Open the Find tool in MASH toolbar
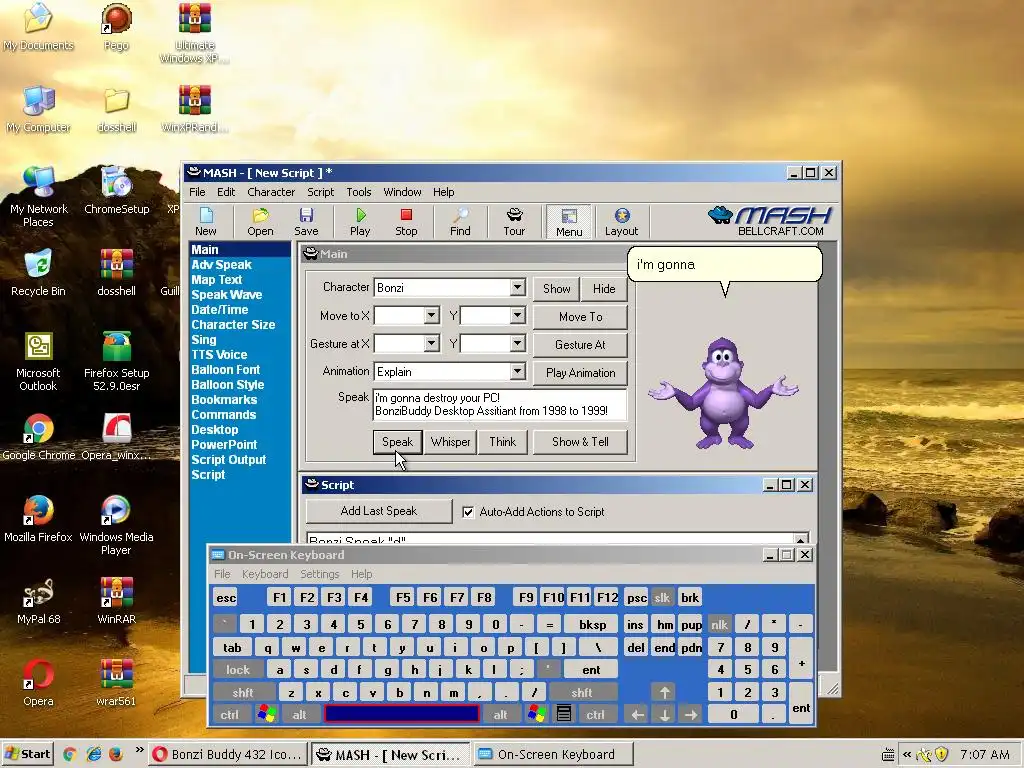 [x=460, y=221]
